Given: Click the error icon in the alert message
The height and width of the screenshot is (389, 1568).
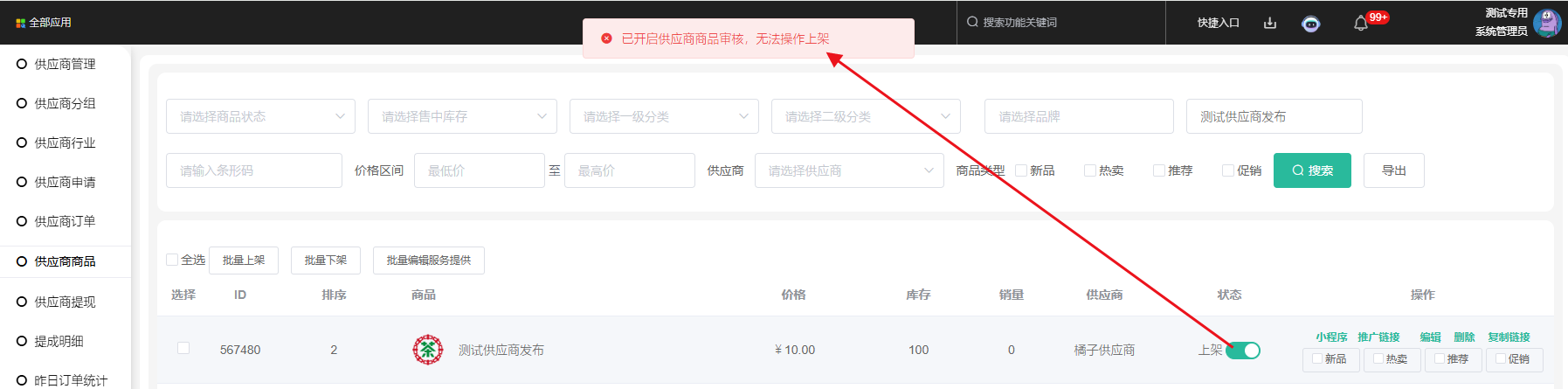Looking at the screenshot, I should point(607,38).
